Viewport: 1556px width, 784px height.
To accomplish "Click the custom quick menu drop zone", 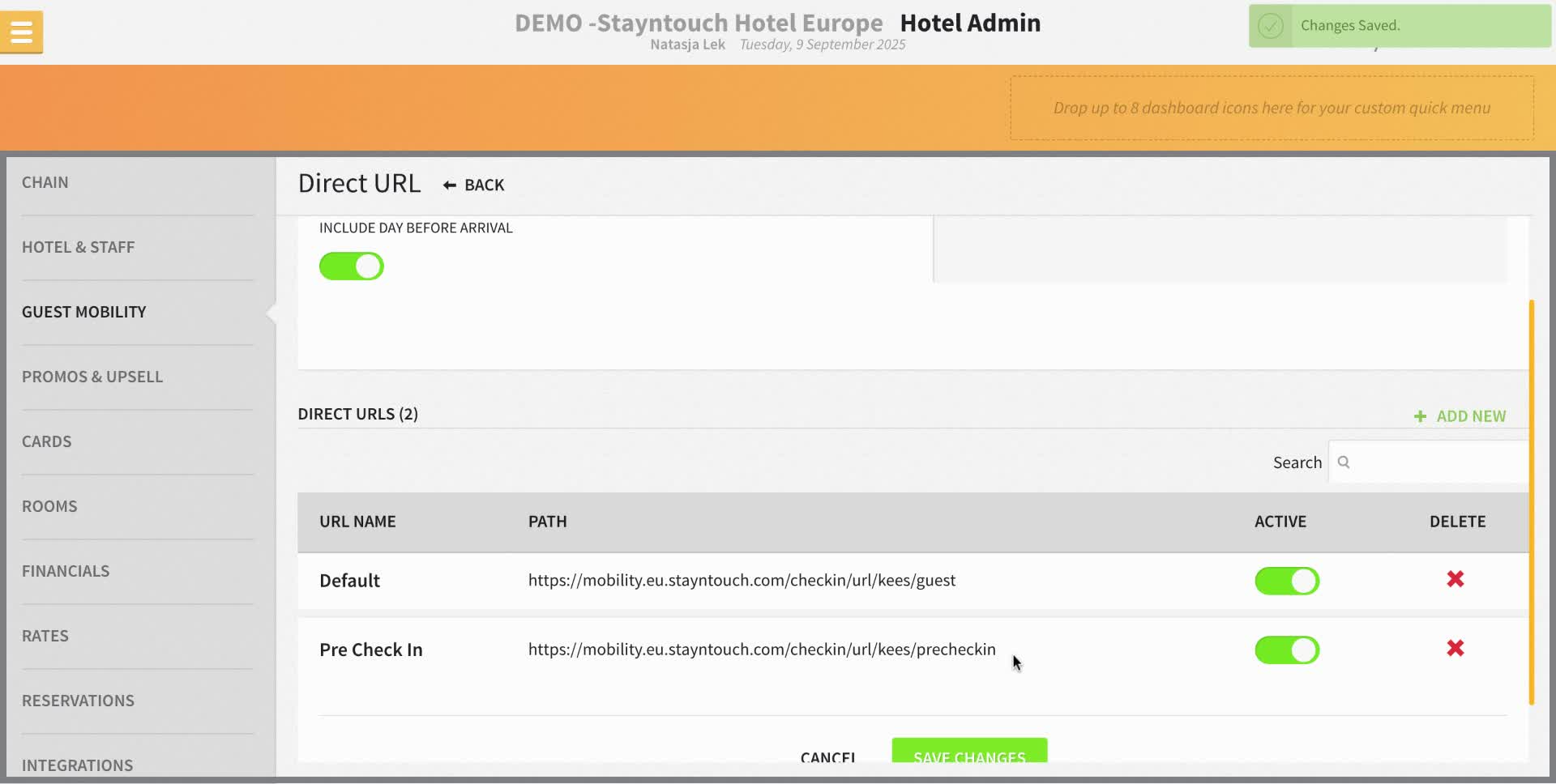I will (1272, 108).
